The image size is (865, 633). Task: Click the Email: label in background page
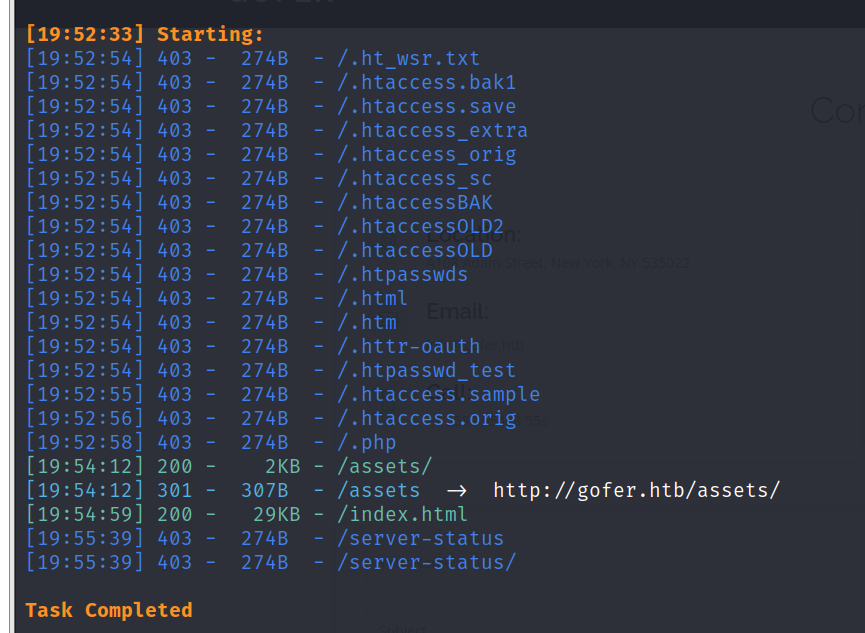(x=458, y=312)
